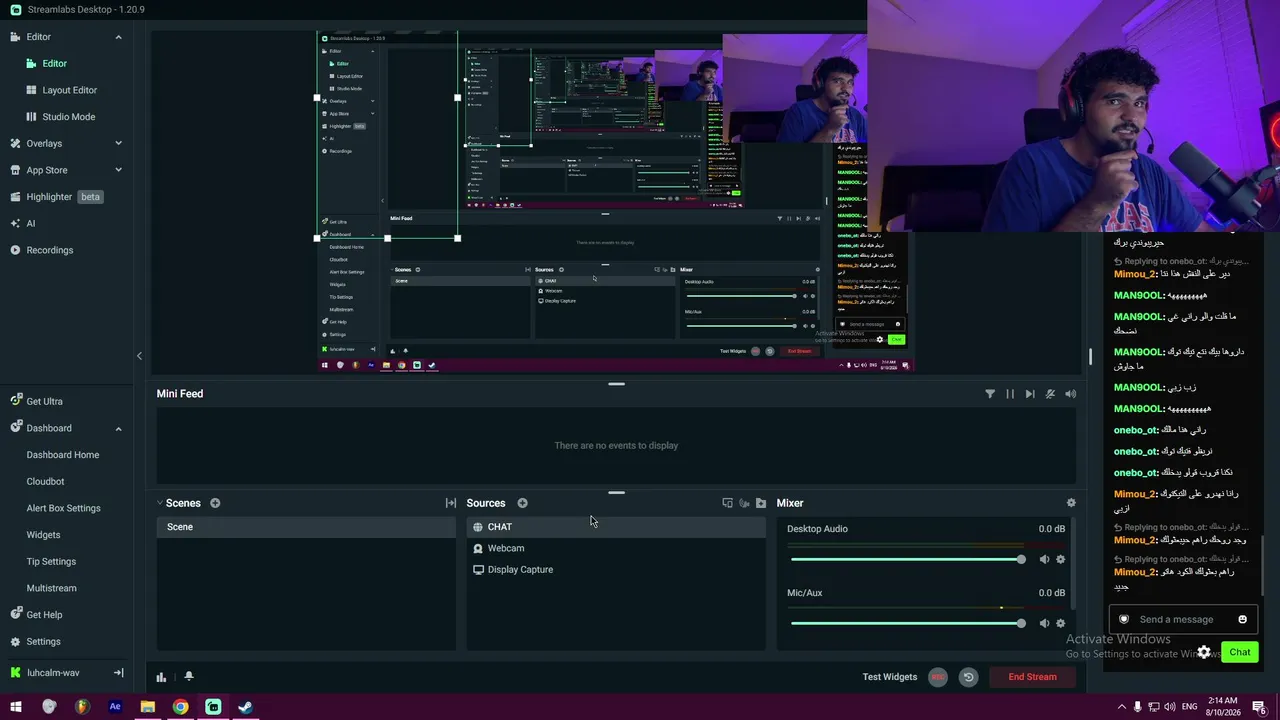Open File Explorer from the taskbar

point(147,707)
